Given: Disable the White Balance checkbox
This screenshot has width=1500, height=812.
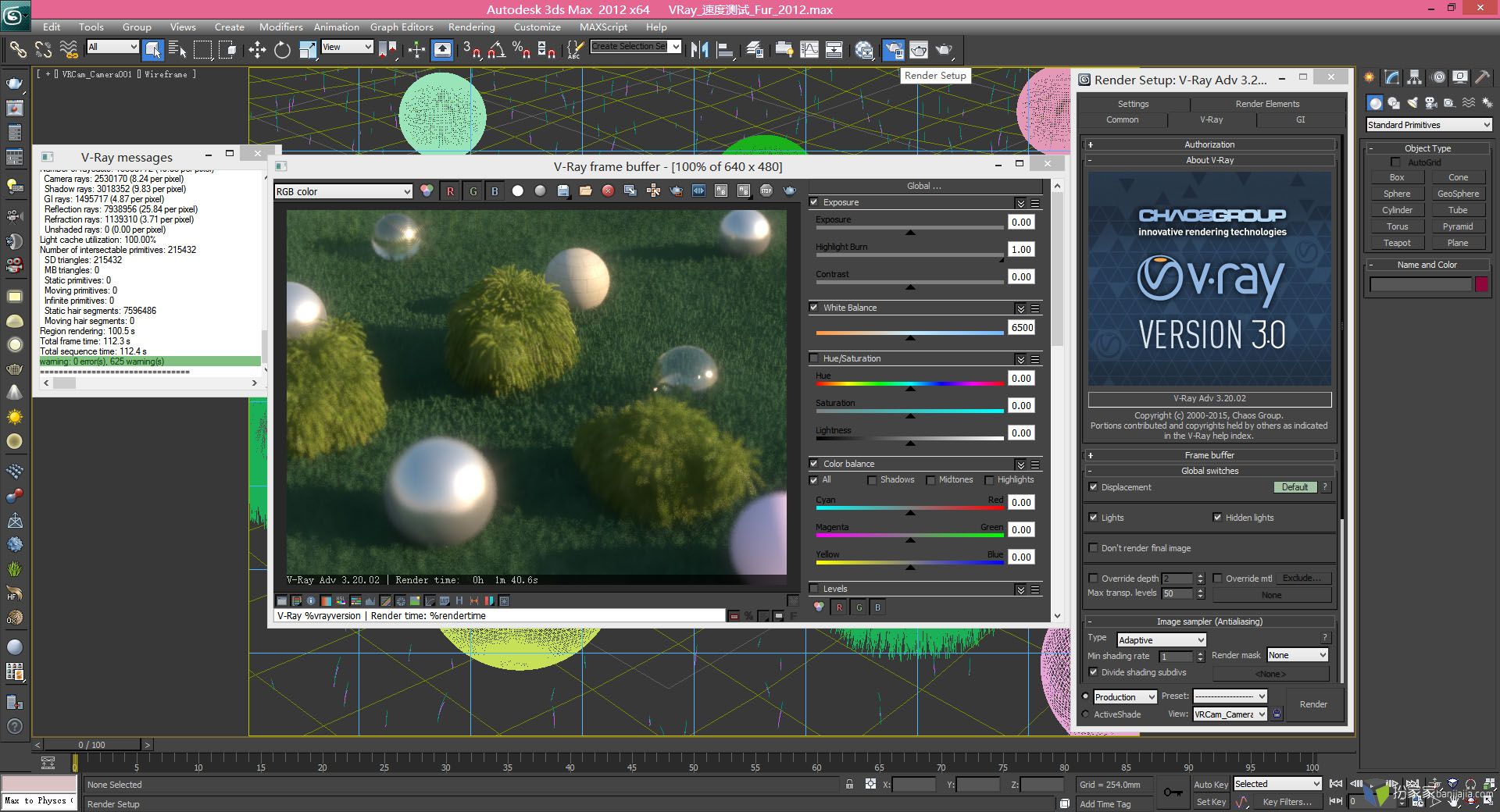Looking at the screenshot, I should (x=813, y=308).
